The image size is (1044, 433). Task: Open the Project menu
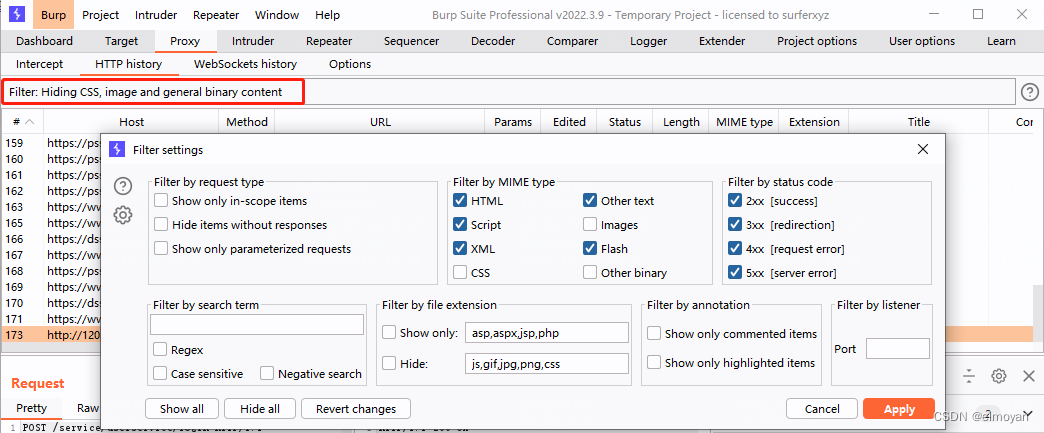point(101,15)
